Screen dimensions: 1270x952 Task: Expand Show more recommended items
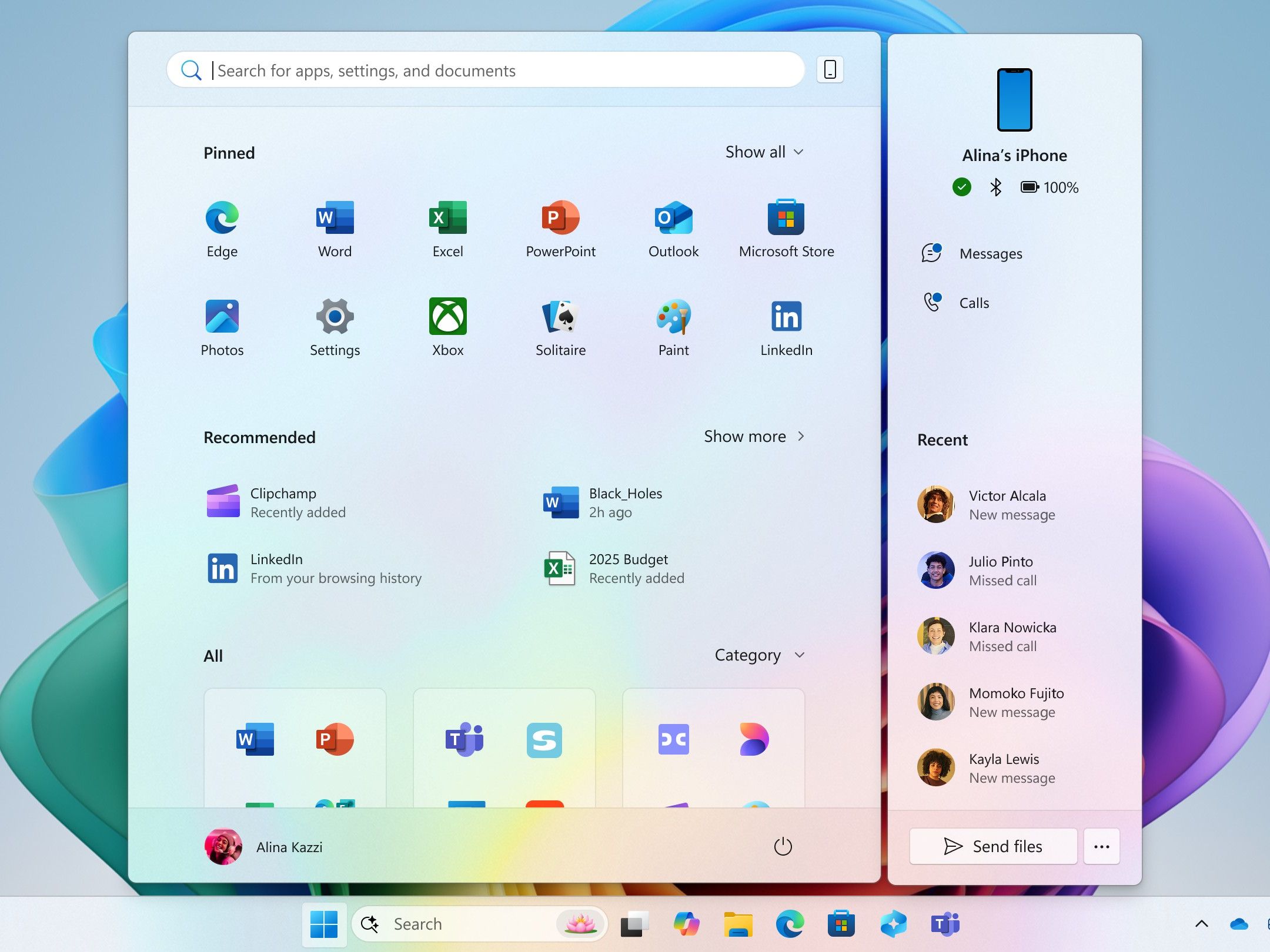tap(754, 437)
